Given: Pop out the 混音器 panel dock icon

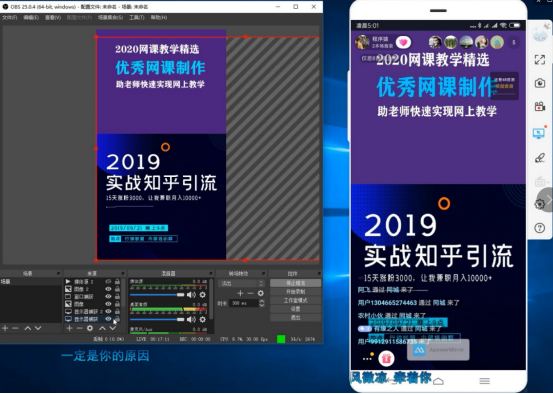Looking at the screenshot, I should [211, 273].
